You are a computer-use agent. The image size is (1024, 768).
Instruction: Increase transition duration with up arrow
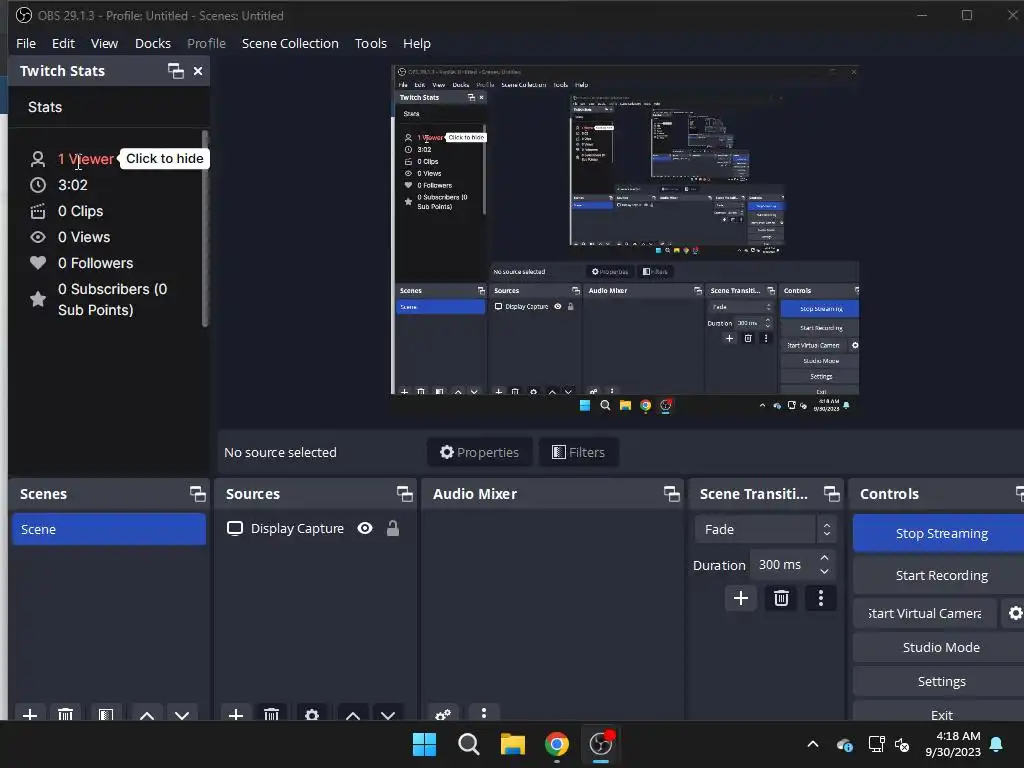click(x=824, y=558)
